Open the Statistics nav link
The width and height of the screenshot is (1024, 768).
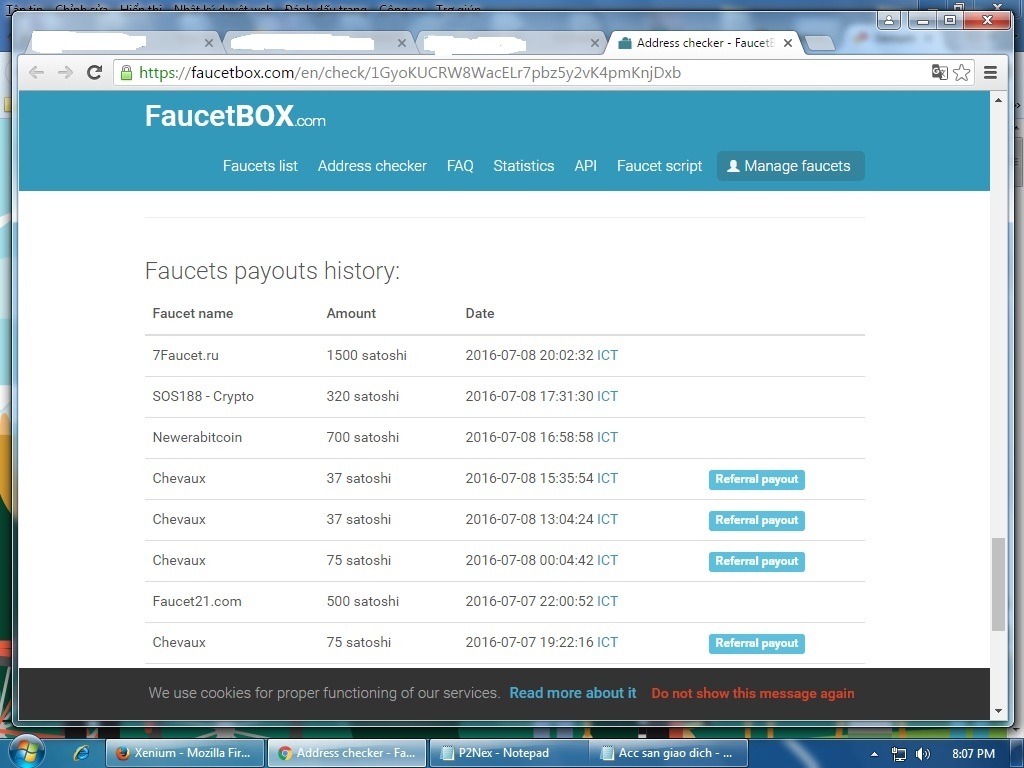tap(524, 166)
